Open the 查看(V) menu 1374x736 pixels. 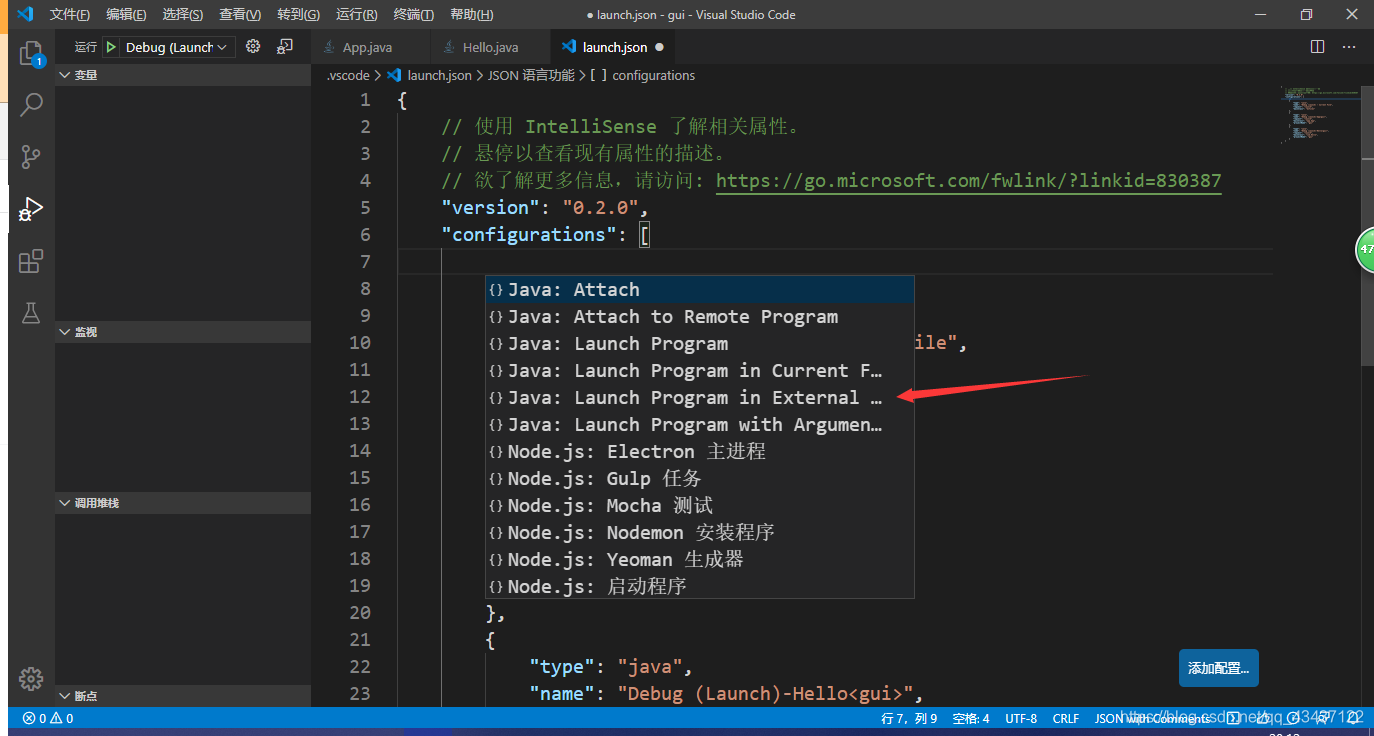click(x=240, y=15)
